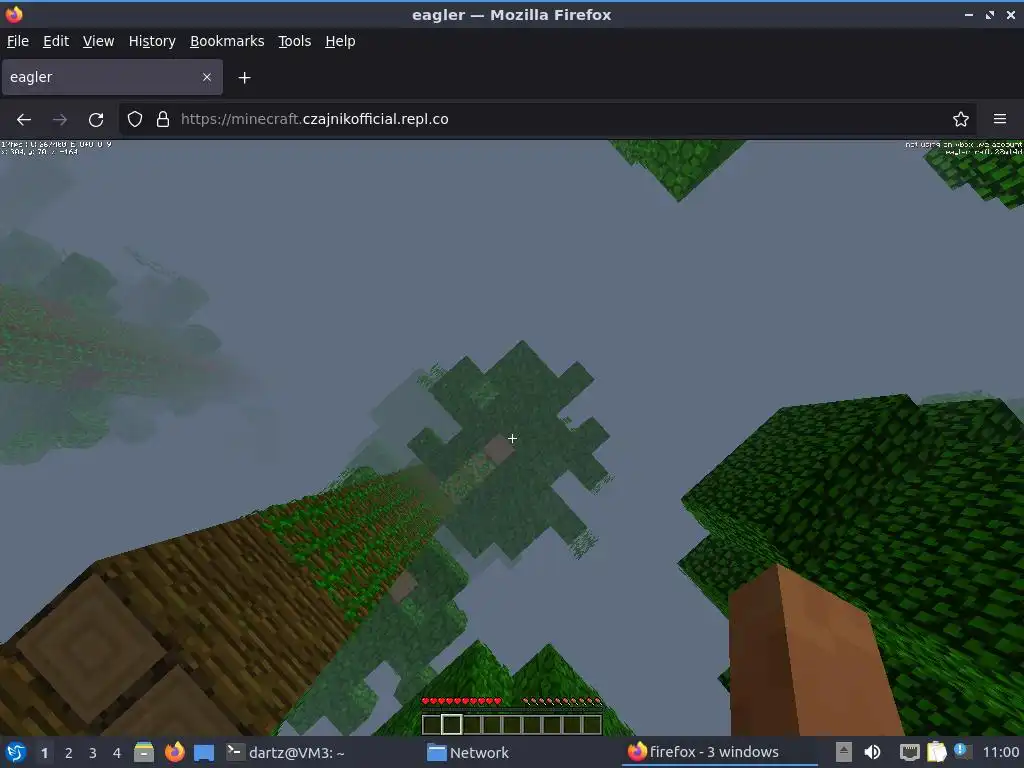Switch to workspace 3
Screen dimensions: 1024x768
click(93, 753)
